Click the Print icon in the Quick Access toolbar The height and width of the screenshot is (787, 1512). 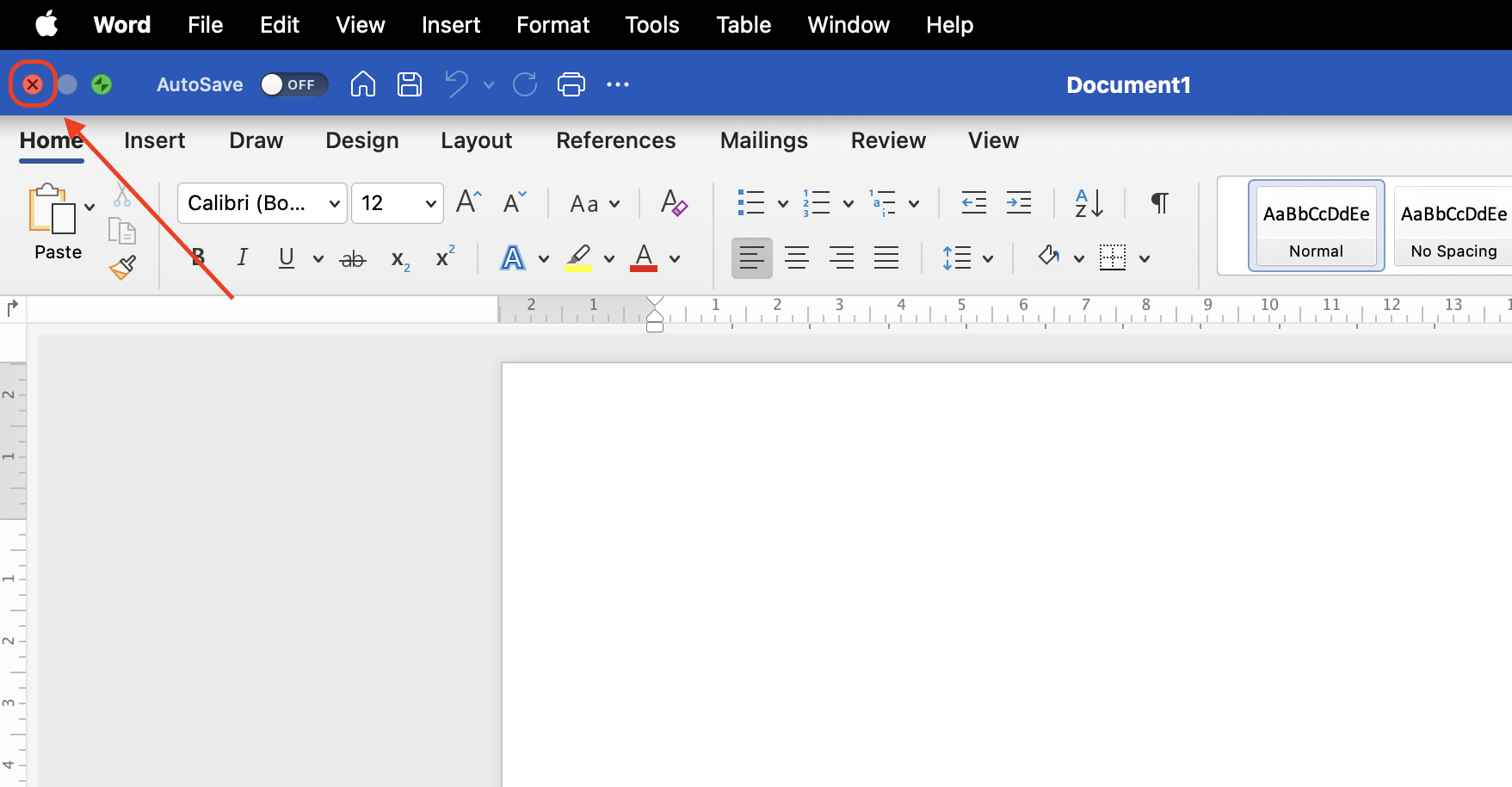tap(571, 84)
